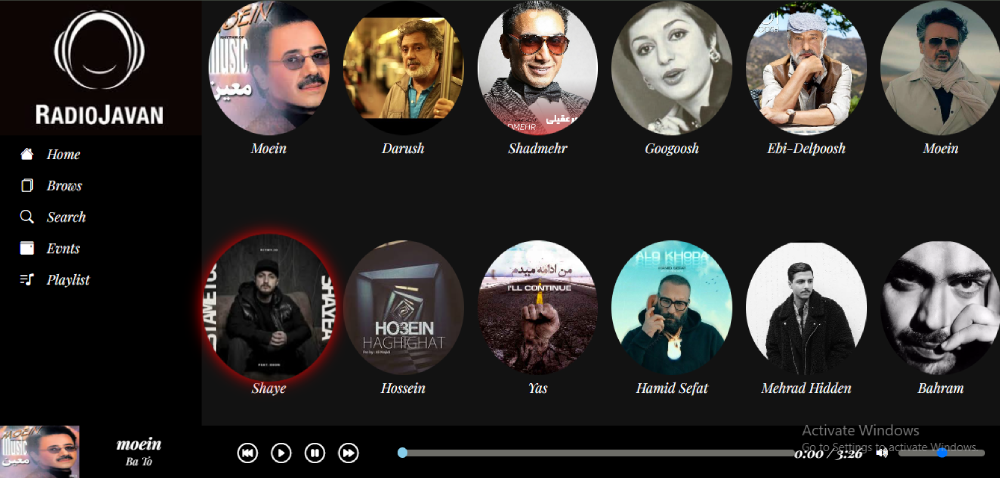Click the Yas name label
This screenshot has width=1000, height=478.
tap(538, 388)
